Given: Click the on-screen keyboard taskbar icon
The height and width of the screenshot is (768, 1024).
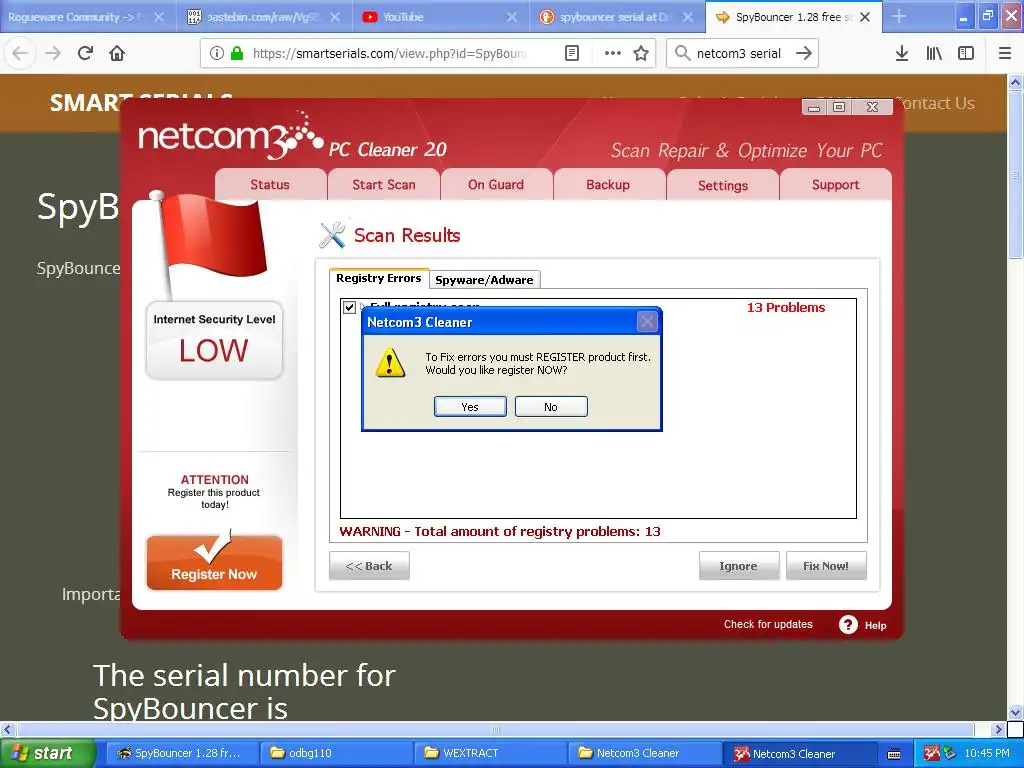Looking at the screenshot, I should tap(895, 754).
